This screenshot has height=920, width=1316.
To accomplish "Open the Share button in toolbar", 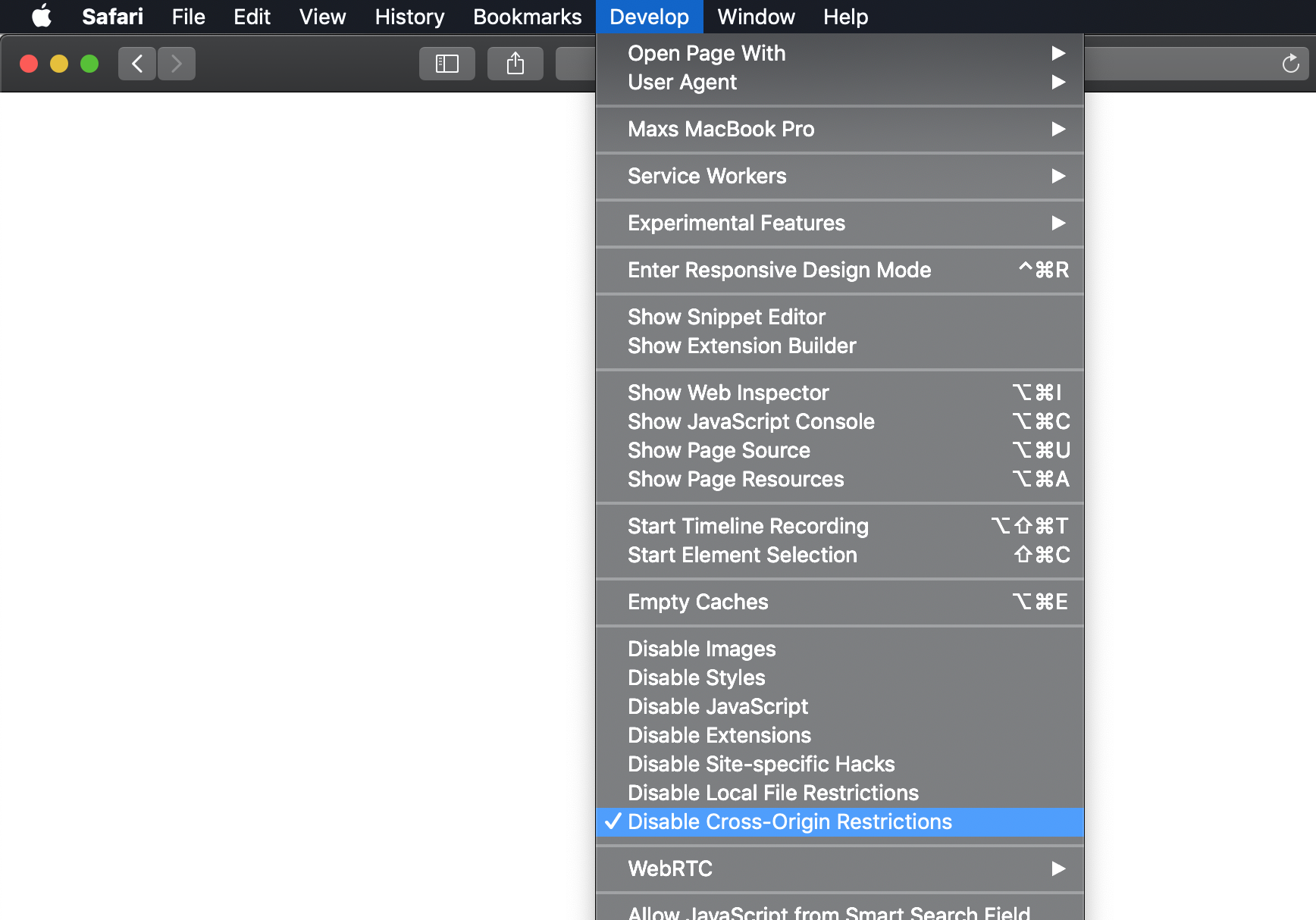I will (x=515, y=64).
